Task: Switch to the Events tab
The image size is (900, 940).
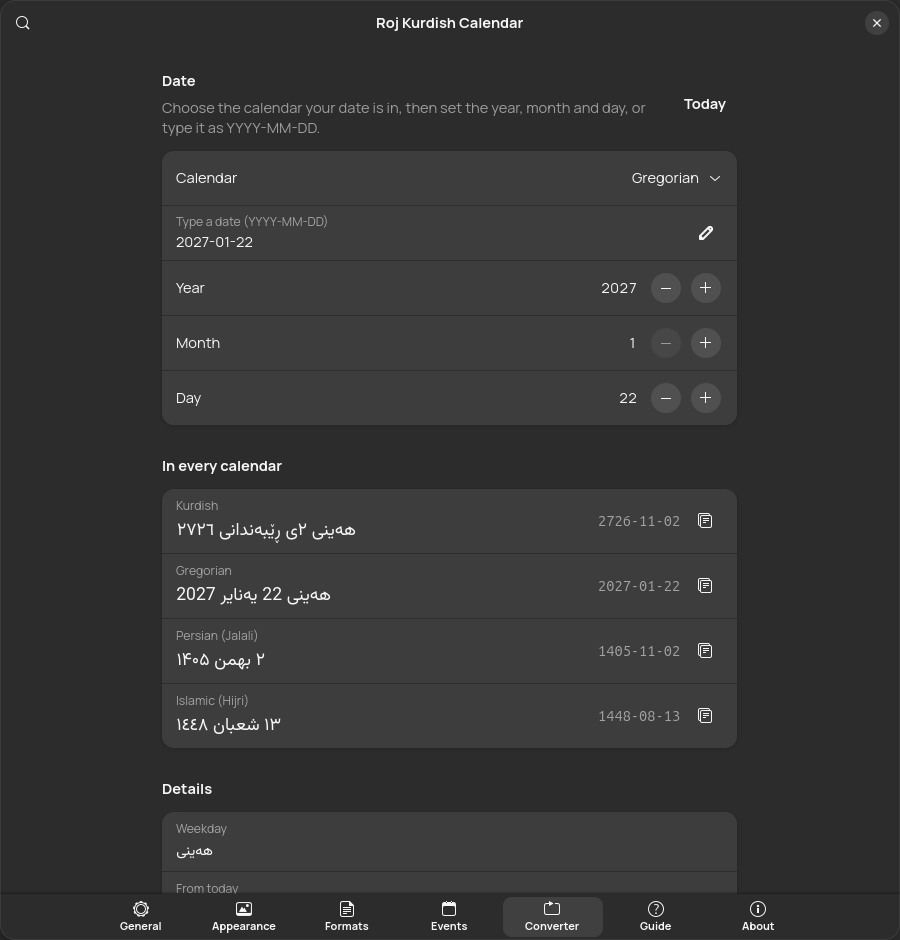Action: pyautogui.click(x=449, y=917)
